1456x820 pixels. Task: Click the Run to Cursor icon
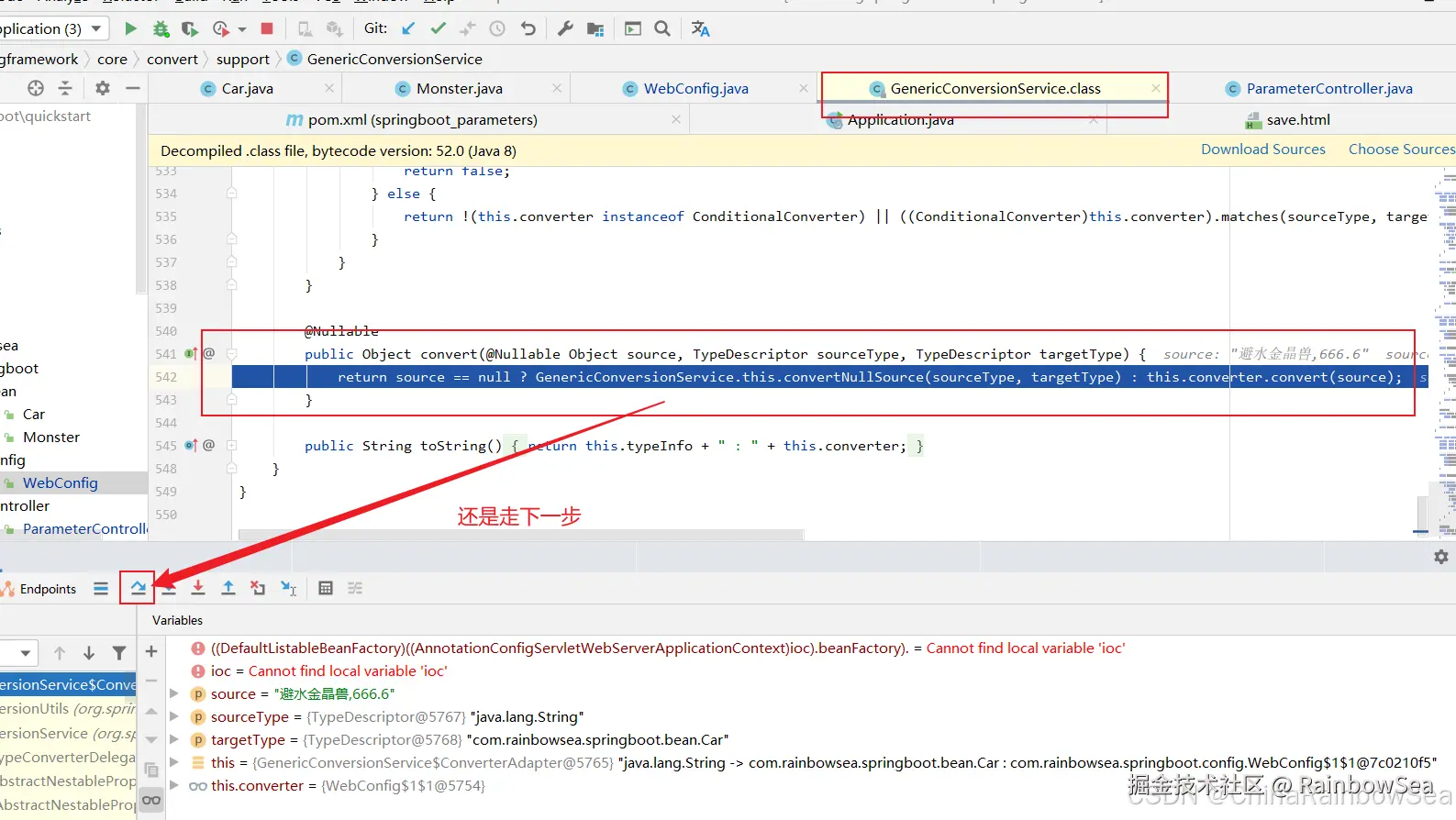(x=288, y=588)
